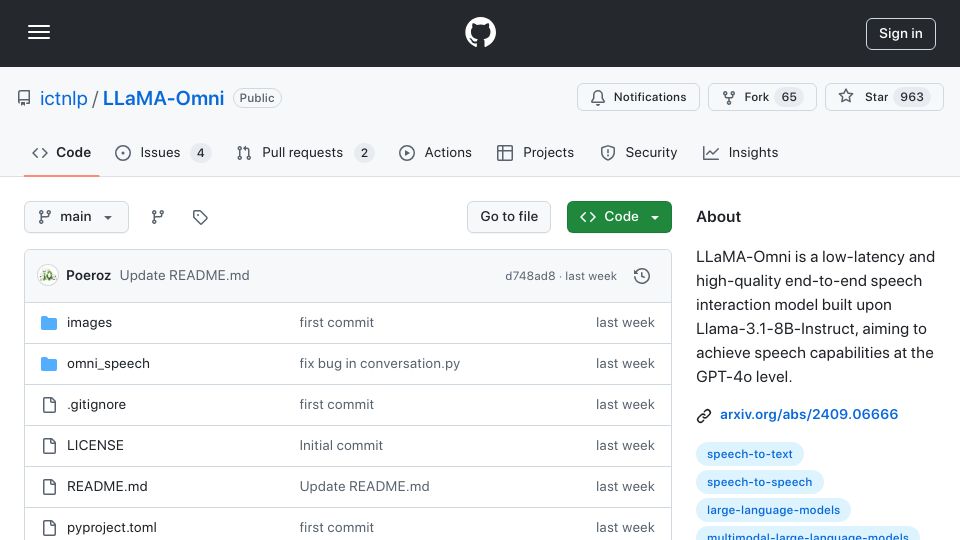Click the Sign in button
Image resolution: width=960 pixels, height=540 pixels.
click(900, 34)
